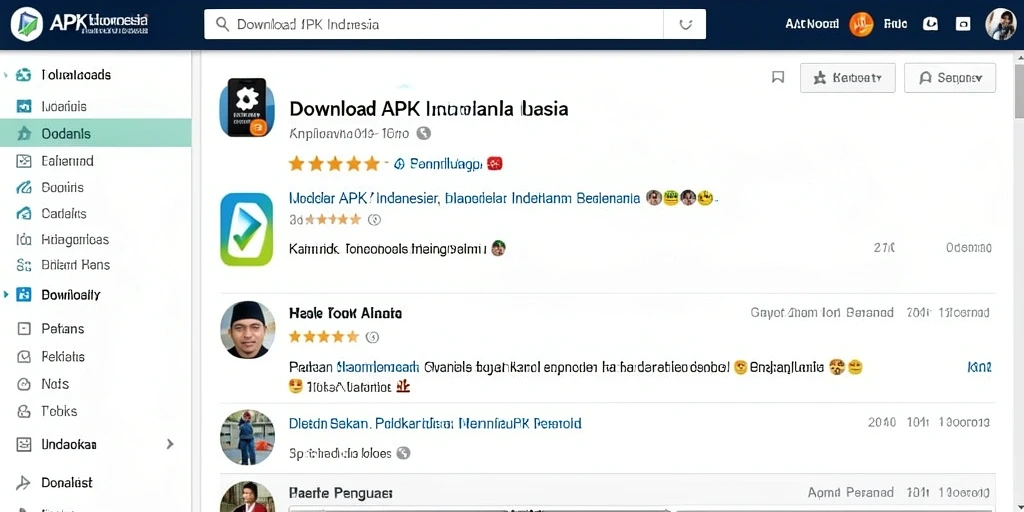Click the 'Agmd Peraned' text

[x=850, y=492]
